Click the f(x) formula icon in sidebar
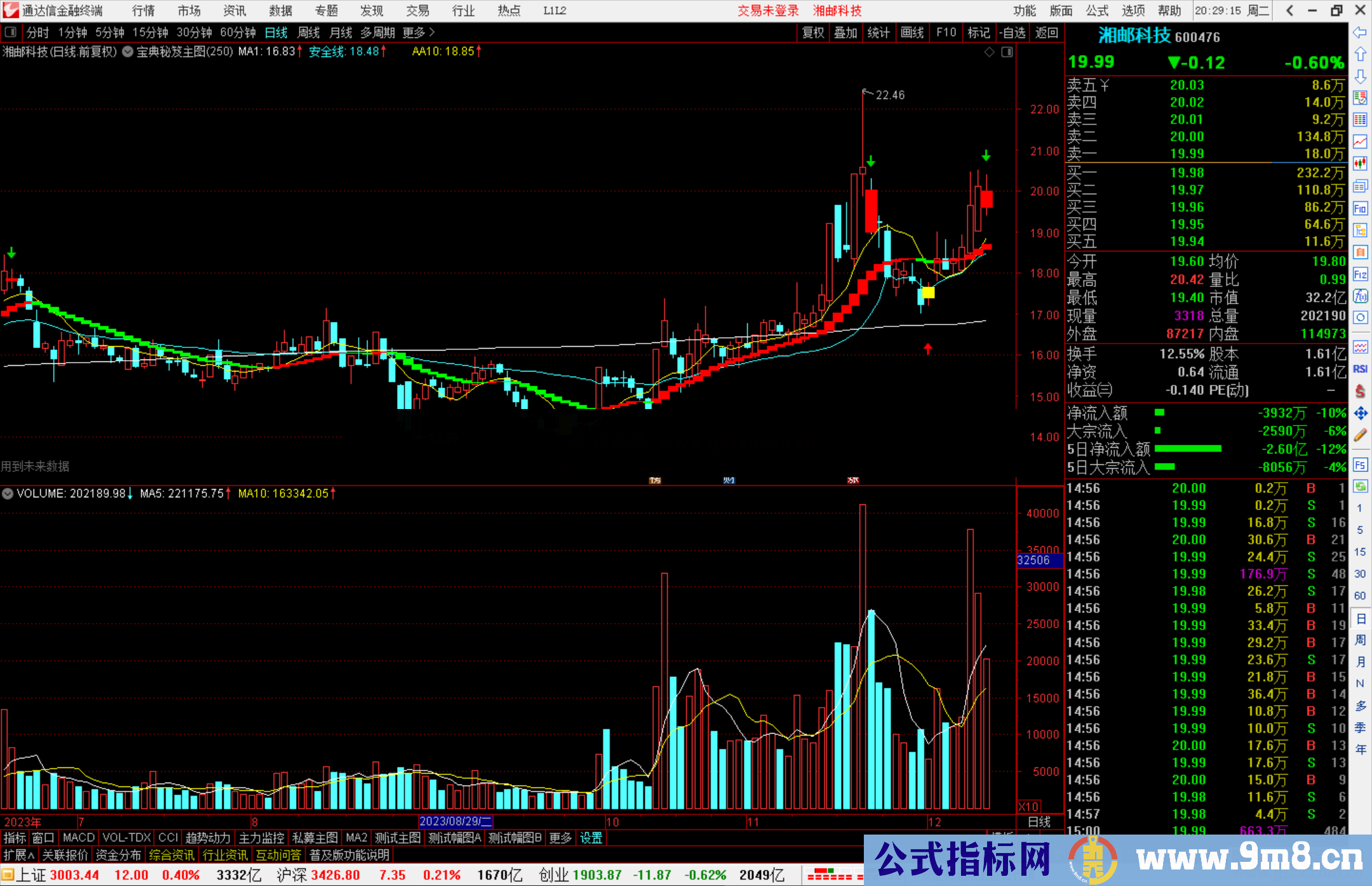Screen dimensions: 1372x886 coord(1360,296)
